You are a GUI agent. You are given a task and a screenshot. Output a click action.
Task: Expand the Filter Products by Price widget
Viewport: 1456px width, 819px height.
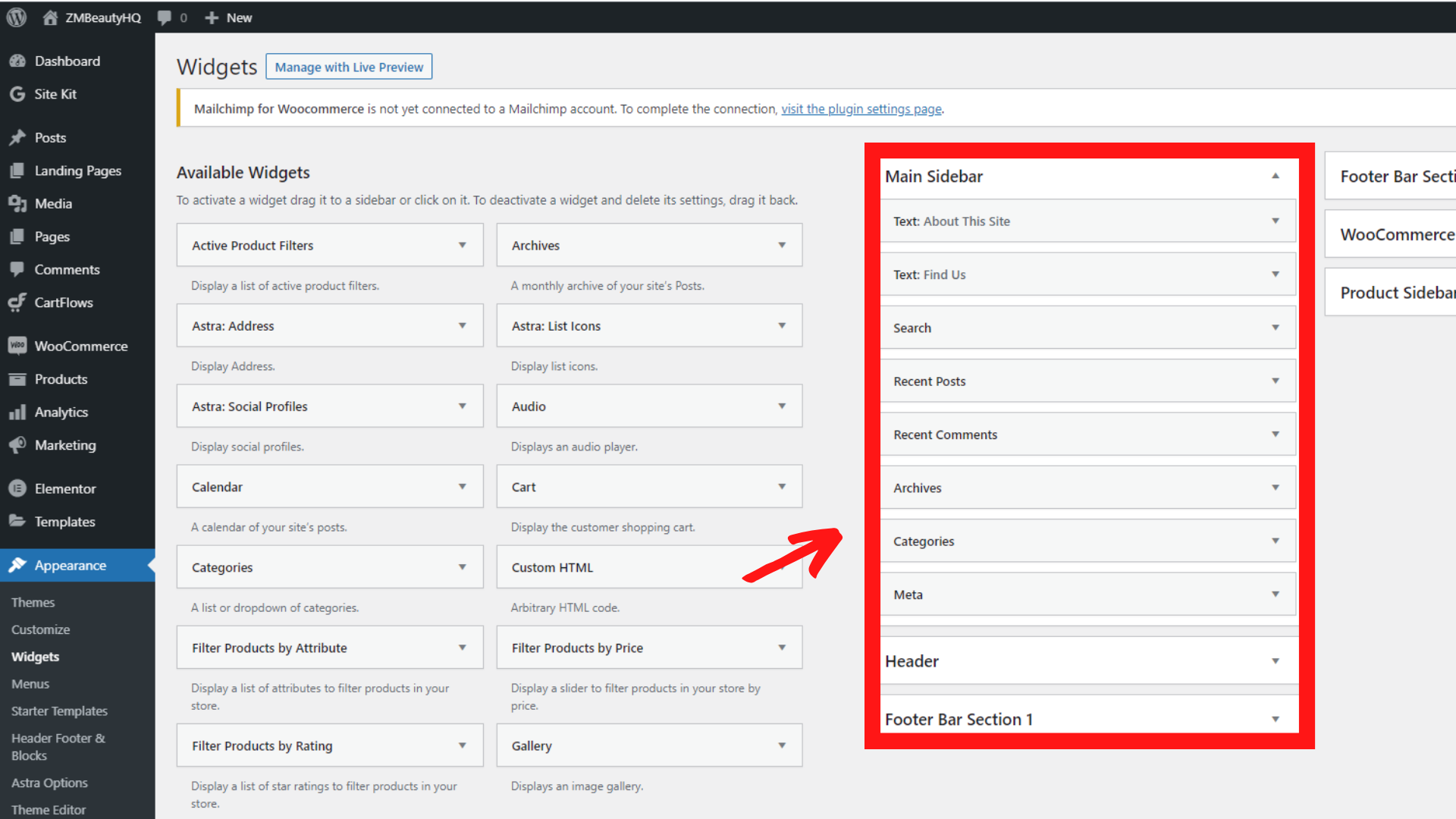(x=782, y=647)
